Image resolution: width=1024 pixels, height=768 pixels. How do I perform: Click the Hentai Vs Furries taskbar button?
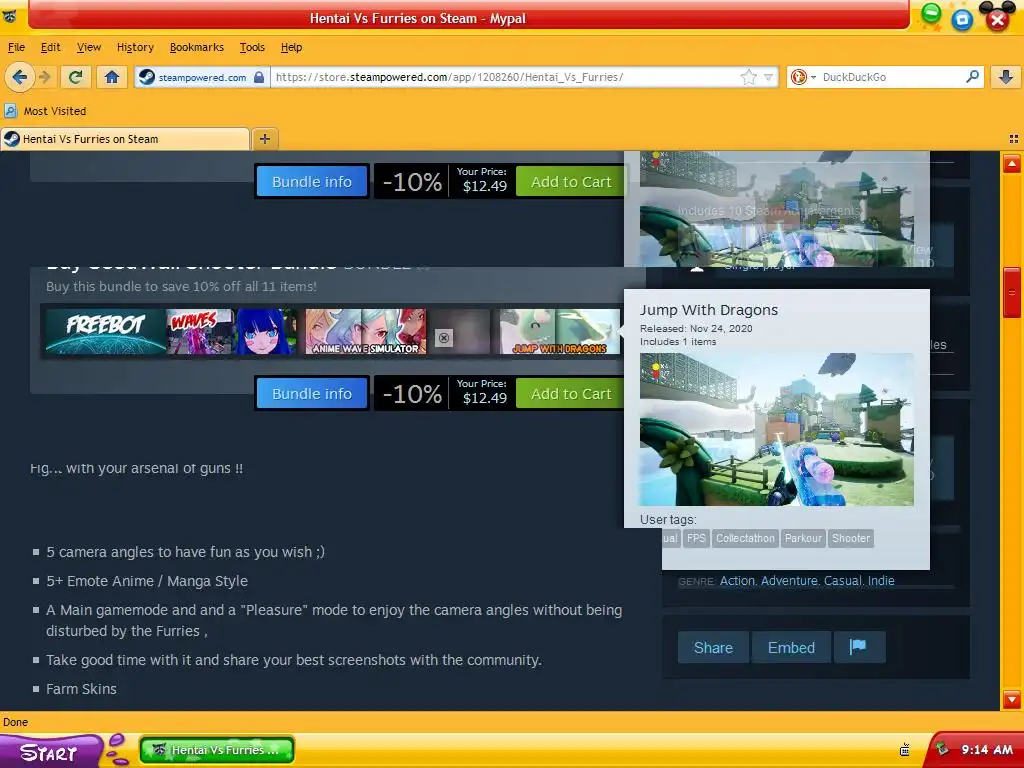tap(216, 750)
